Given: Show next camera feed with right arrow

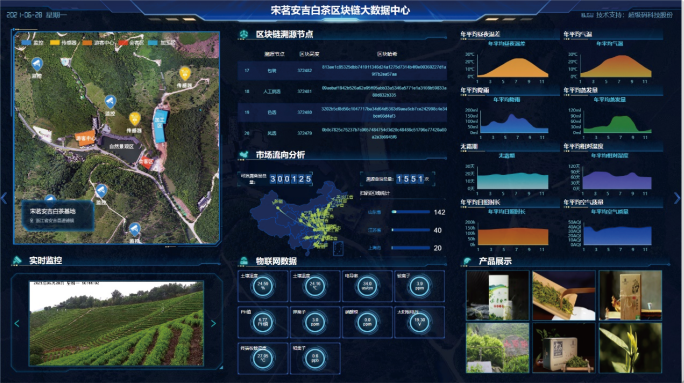Looking at the screenshot, I should click(213, 323).
